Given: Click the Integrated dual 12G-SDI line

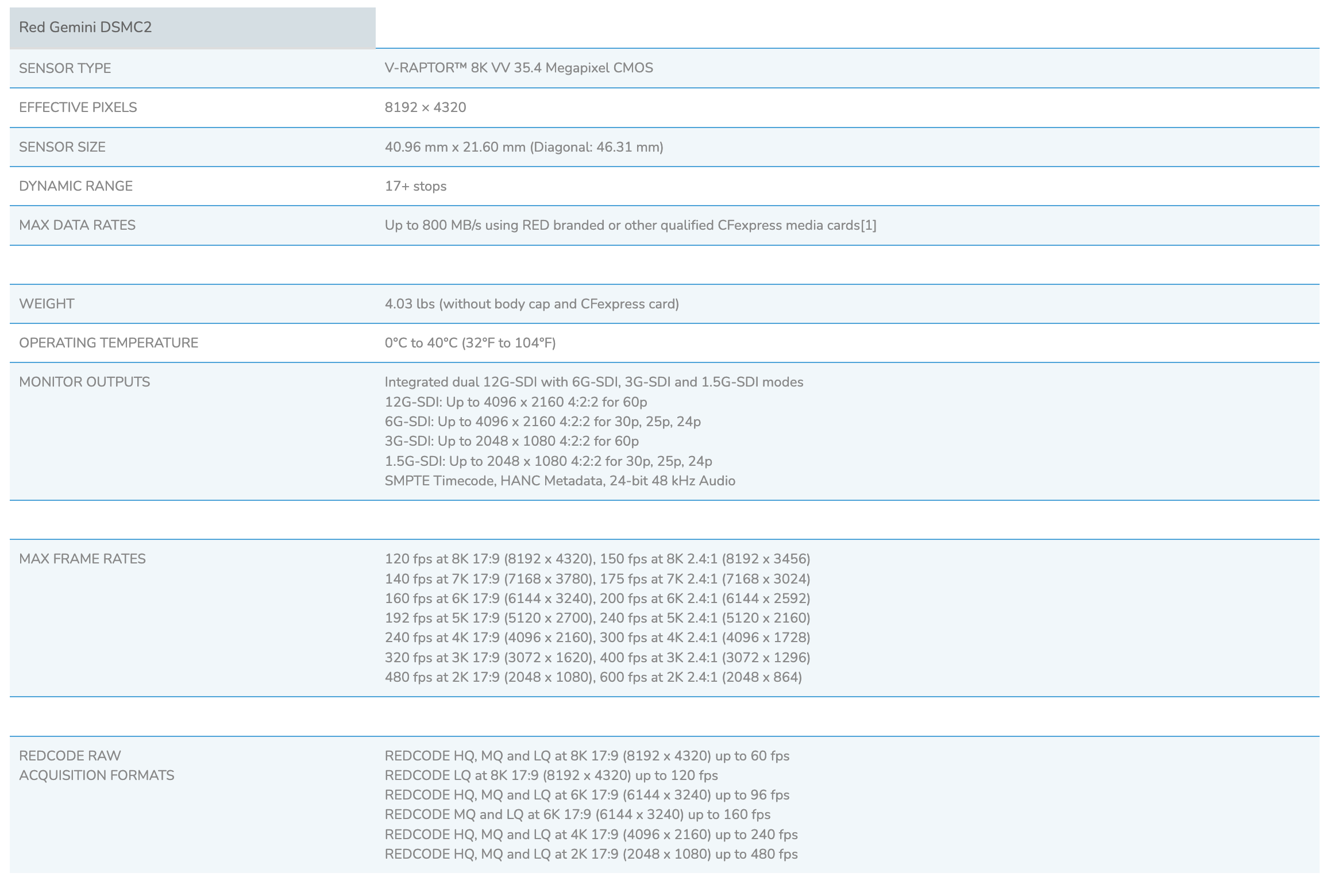Looking at the screenshot, I should [x=594, y=382].
